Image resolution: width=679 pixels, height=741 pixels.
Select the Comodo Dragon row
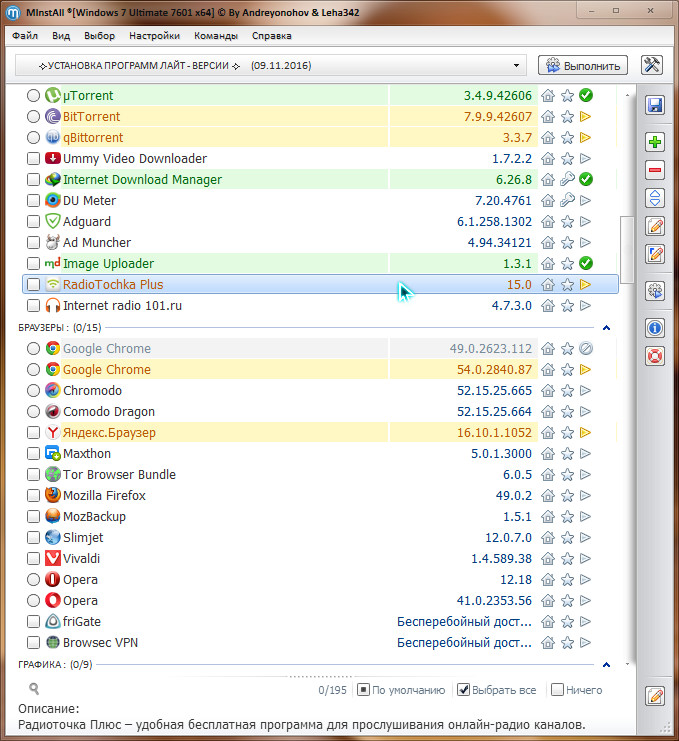(320, 412)
